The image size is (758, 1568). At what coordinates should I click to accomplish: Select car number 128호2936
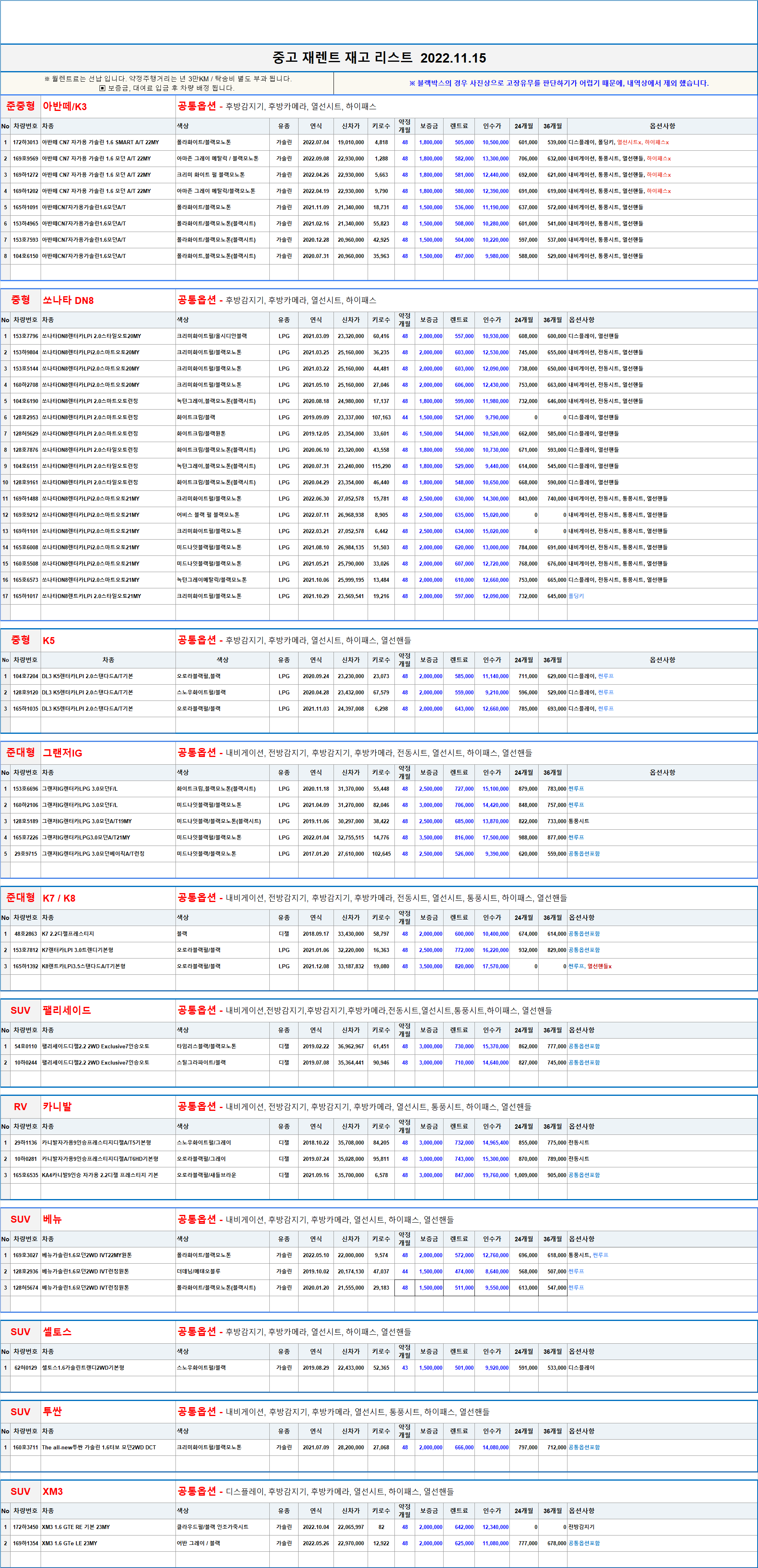[x=26, y=1271]
